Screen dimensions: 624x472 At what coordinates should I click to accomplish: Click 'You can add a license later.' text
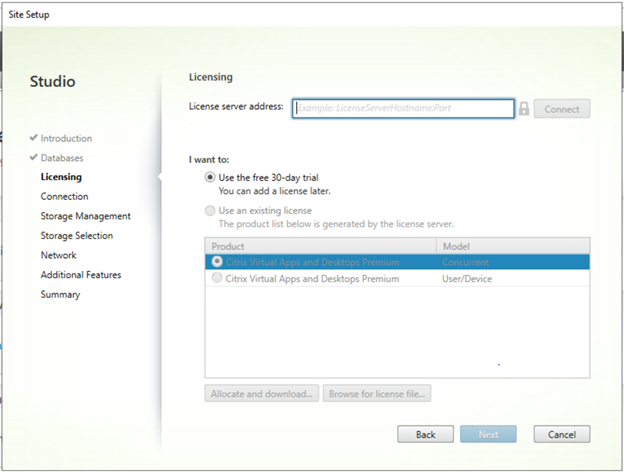(274, 191)
